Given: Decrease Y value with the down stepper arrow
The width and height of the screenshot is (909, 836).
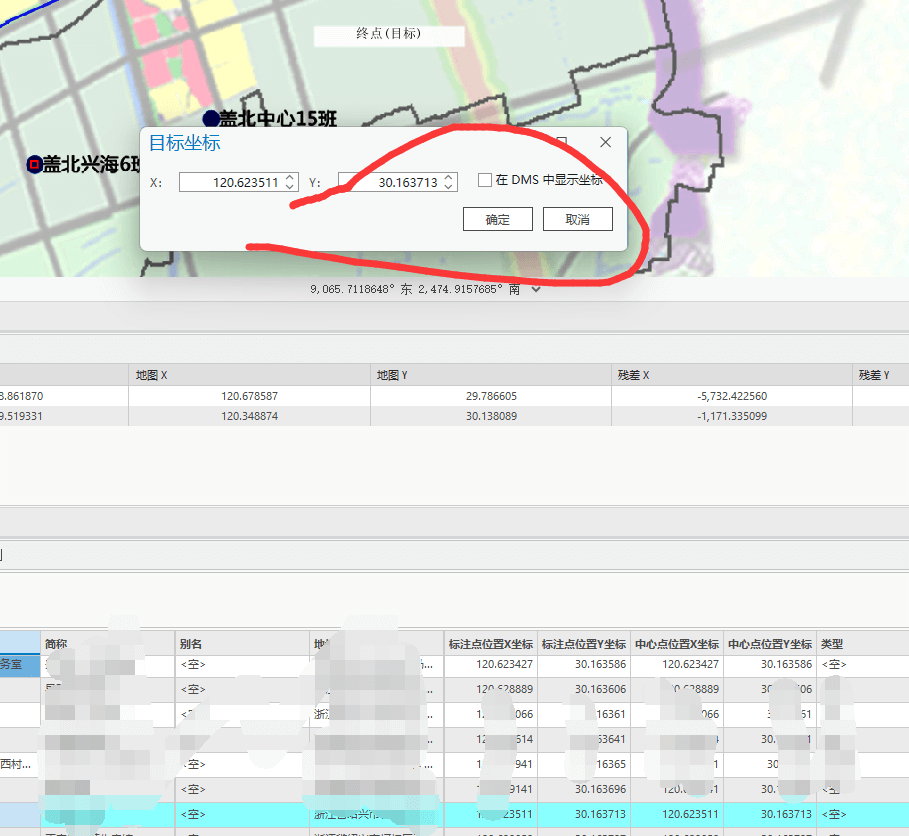Looking at the screenshot, I should point(450,187).
